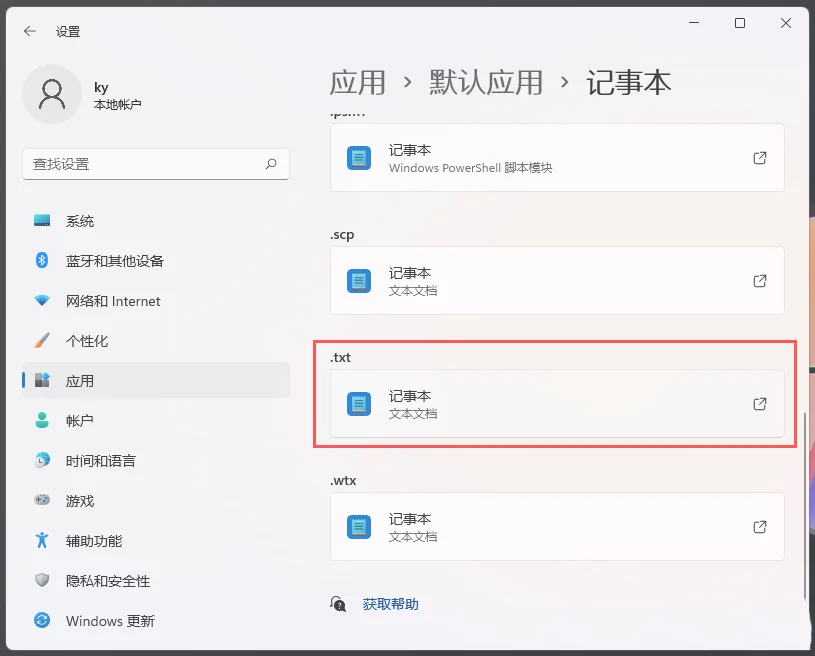The image size is (815, 656).
Task: Open Windows 更新 settings
Action: pos(155,621)
